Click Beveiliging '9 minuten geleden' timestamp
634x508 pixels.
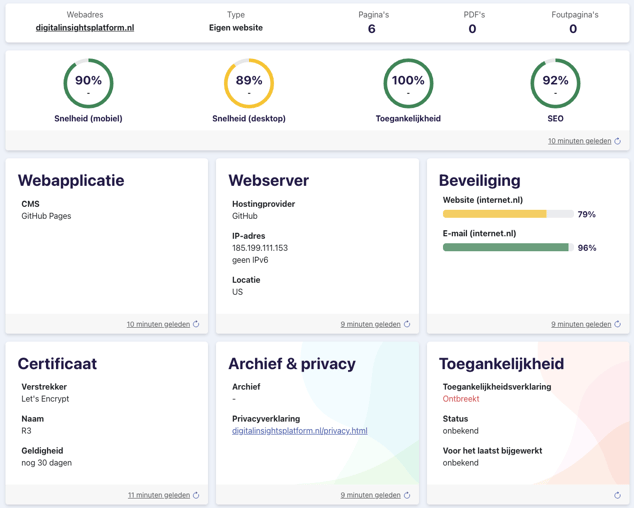(581, 324)
